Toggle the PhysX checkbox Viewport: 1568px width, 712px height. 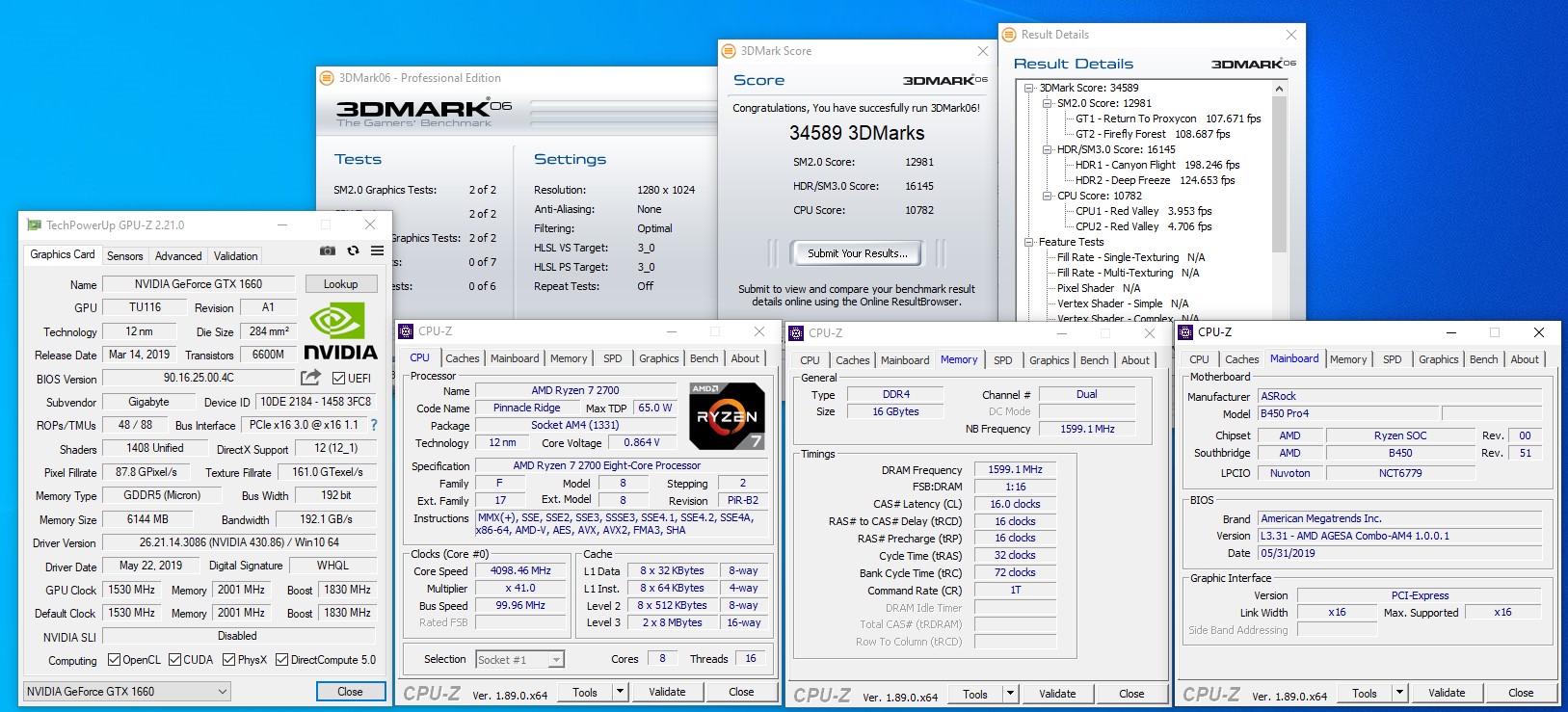(x=228, y=660)
